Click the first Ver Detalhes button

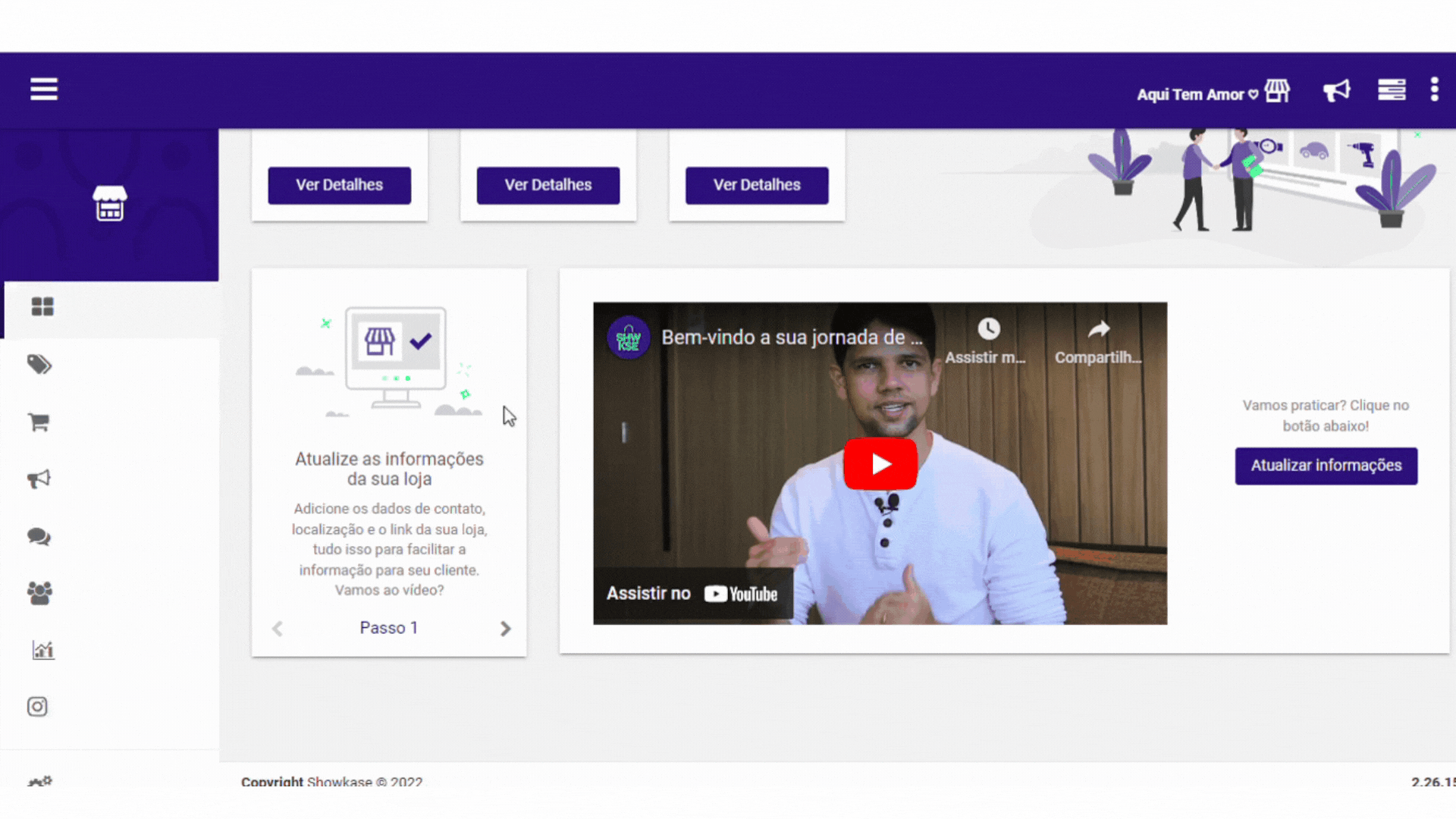coord(339,185)
